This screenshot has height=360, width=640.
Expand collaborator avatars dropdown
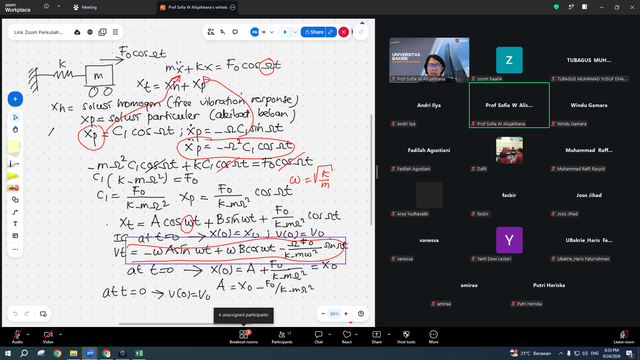[x=272, y=32]
